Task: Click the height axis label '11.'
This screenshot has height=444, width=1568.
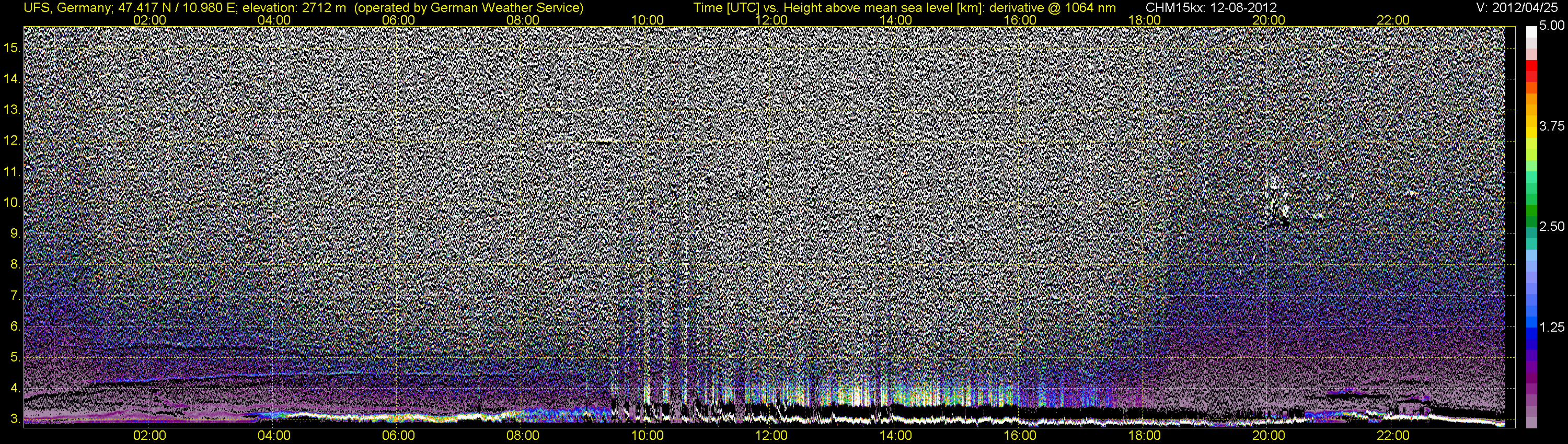Action: pos(13,171)
